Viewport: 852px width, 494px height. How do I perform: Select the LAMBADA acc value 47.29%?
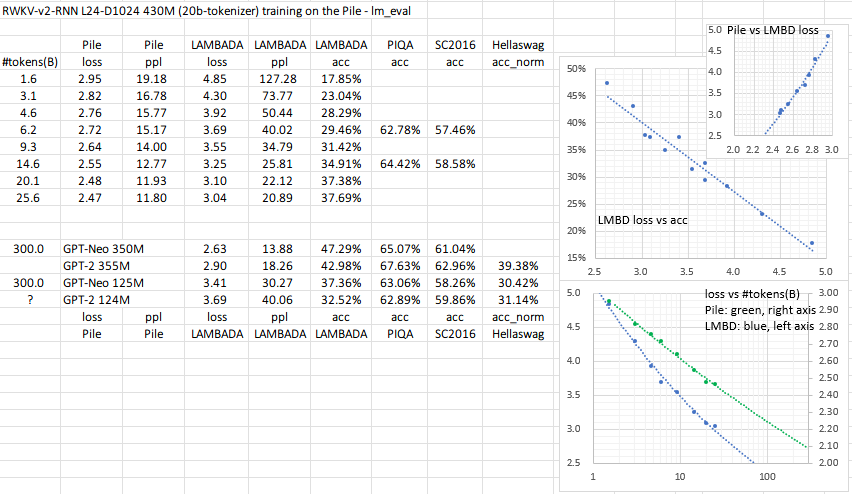[x=337, y=248]
